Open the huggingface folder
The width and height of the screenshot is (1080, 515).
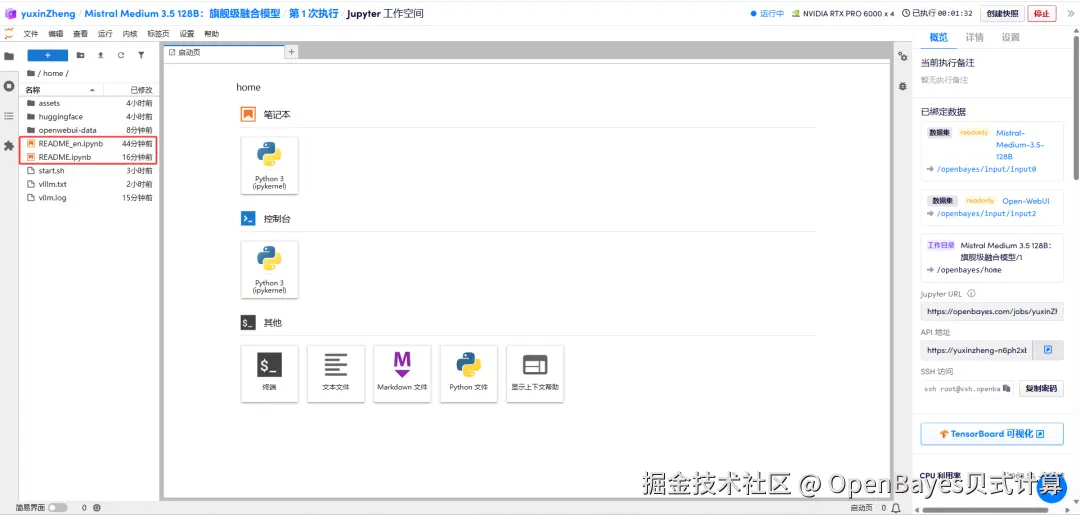tap(90, 116)
